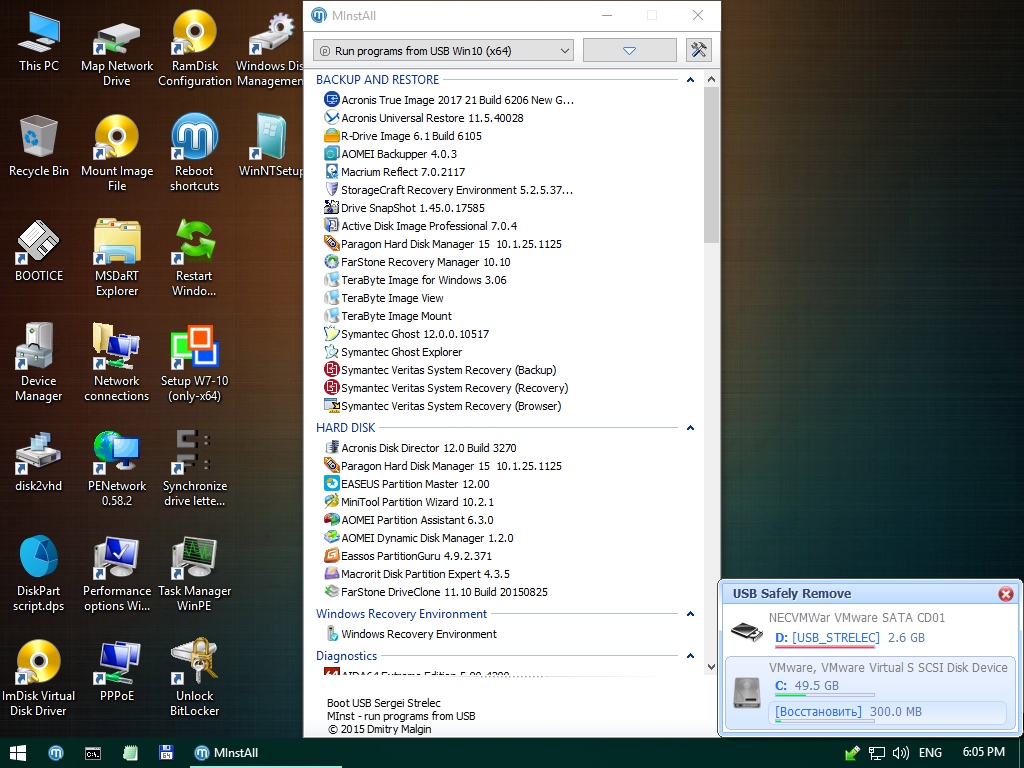Viewport: 1024px width, 768px height.
Task: Click MInstAll list scrollbar down arrow
Action: 711,667
